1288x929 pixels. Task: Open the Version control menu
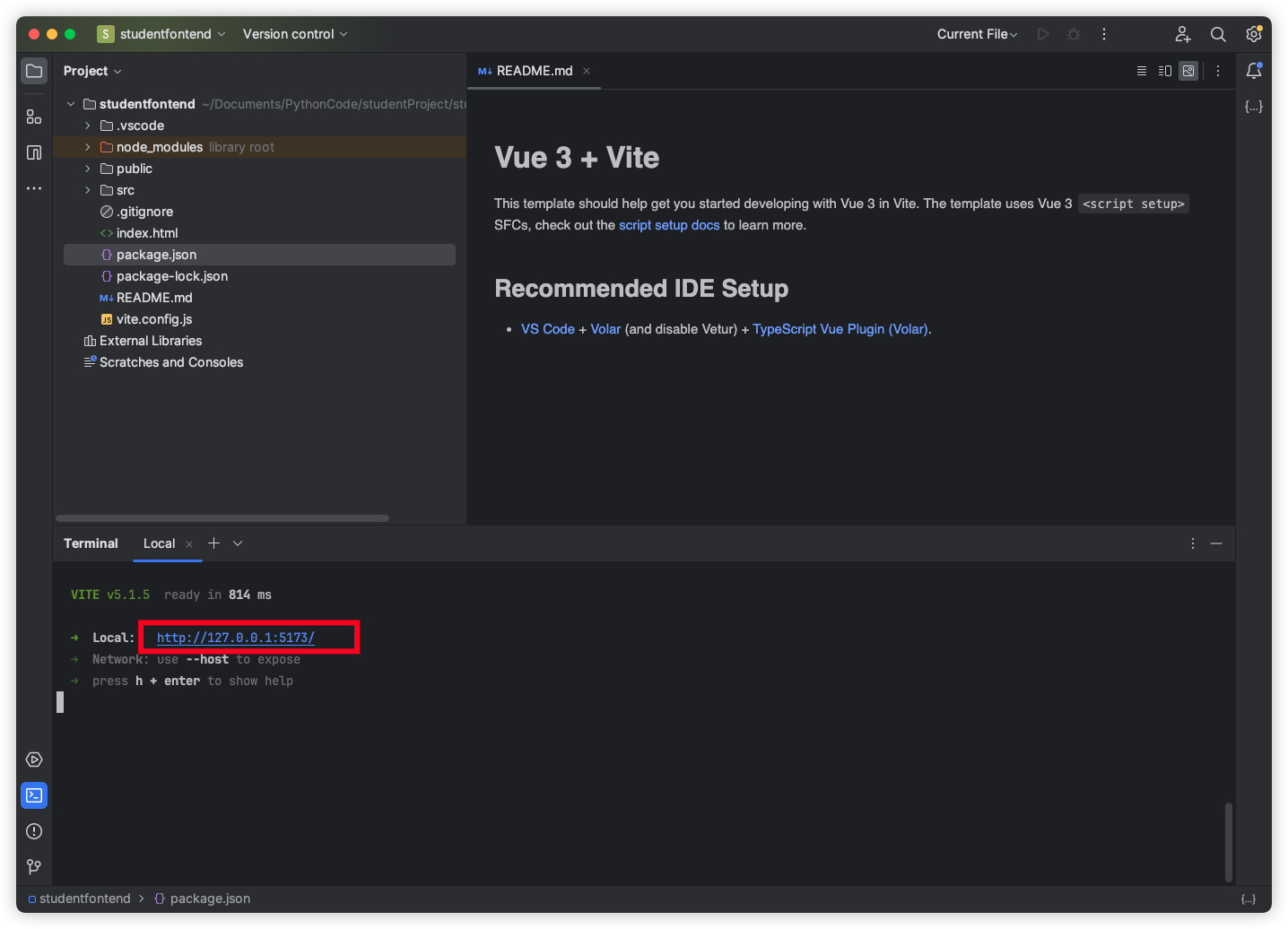point(294,34)
